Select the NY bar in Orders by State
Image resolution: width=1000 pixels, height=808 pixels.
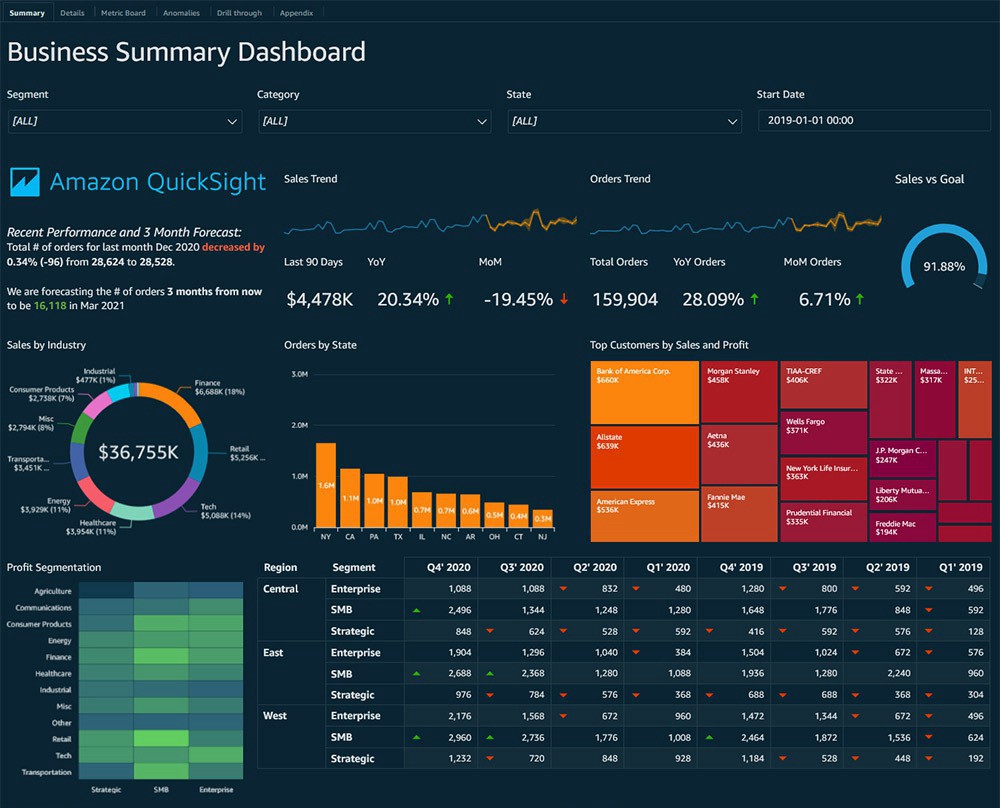(326, 485)
